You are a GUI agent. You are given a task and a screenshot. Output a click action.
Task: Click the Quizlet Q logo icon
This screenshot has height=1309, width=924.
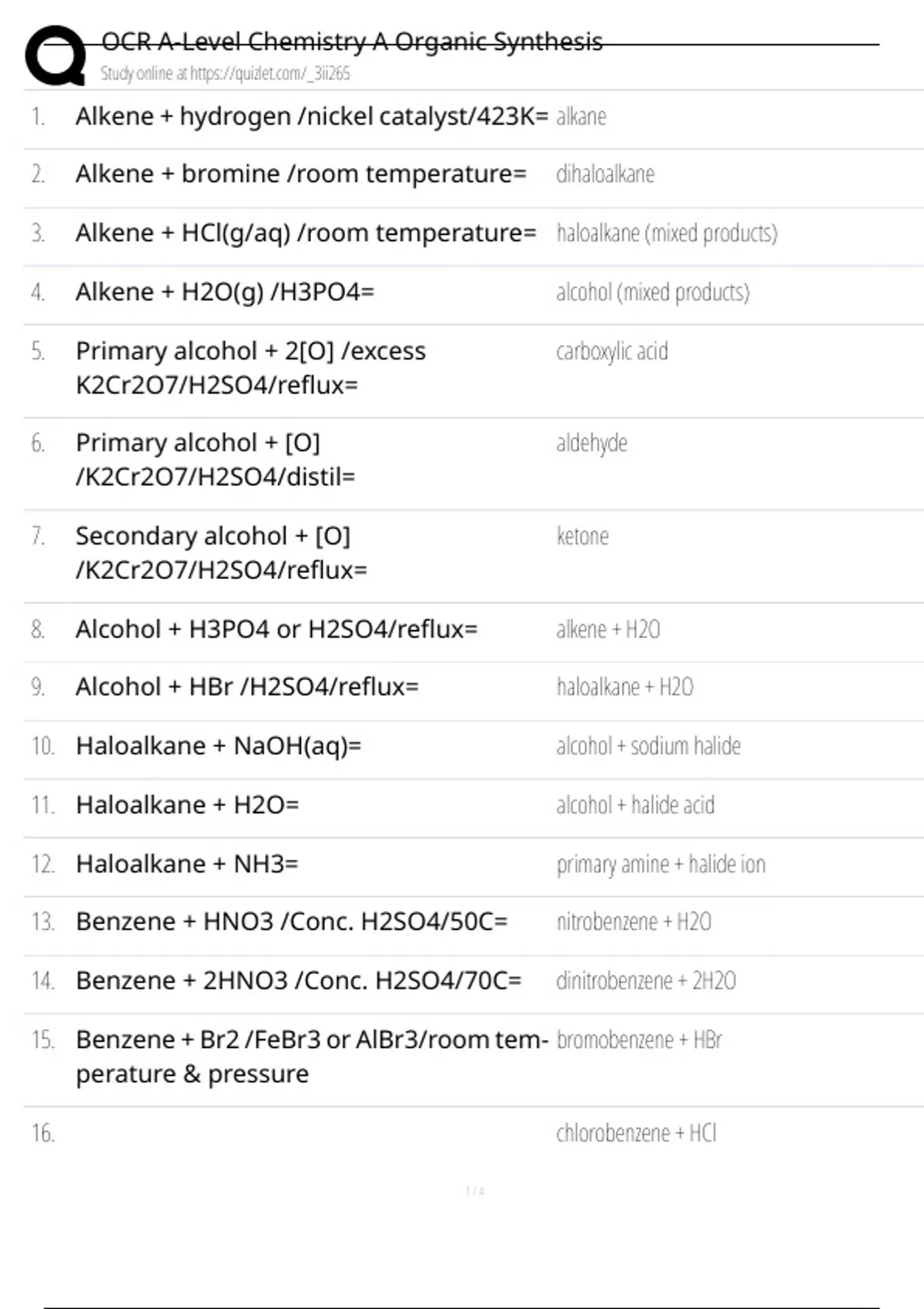click(x=55, y=55)
